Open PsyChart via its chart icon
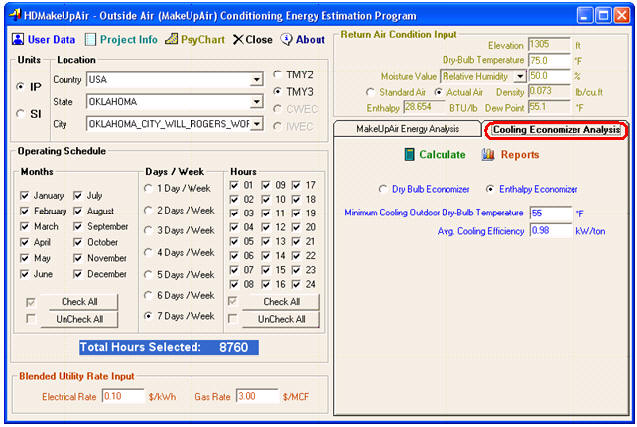Image resolution: width=637 pixels, height=427 pixels. pyautogui.click(x=171, y=39)
